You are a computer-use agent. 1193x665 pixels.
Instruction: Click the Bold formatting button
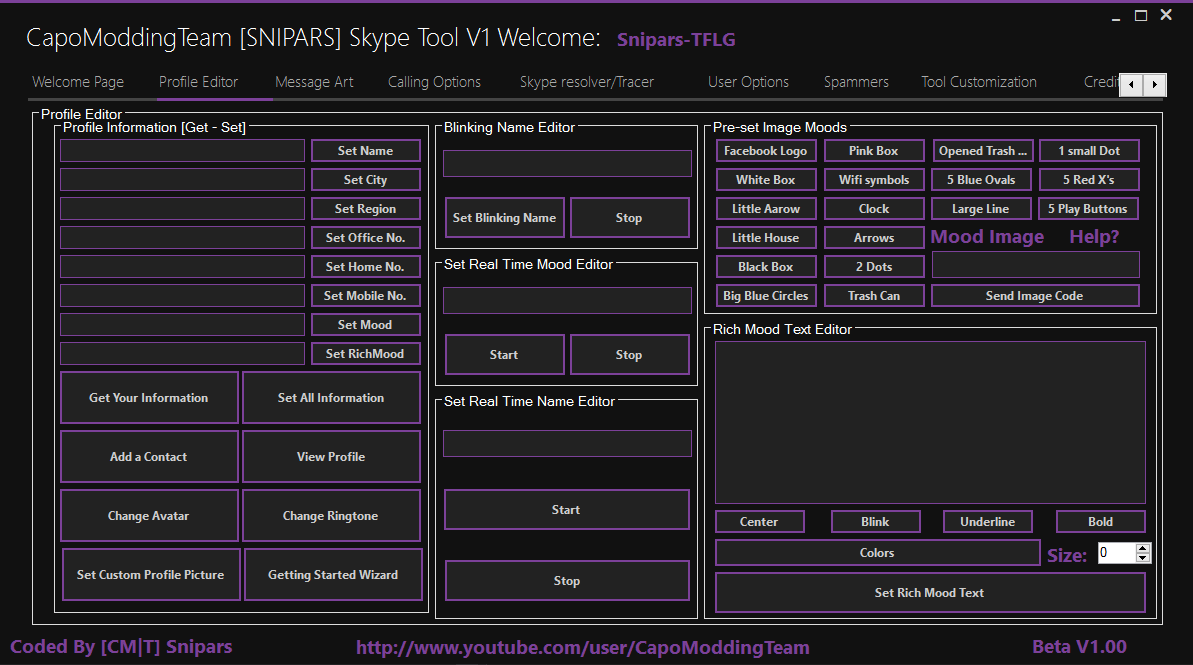1101,521
